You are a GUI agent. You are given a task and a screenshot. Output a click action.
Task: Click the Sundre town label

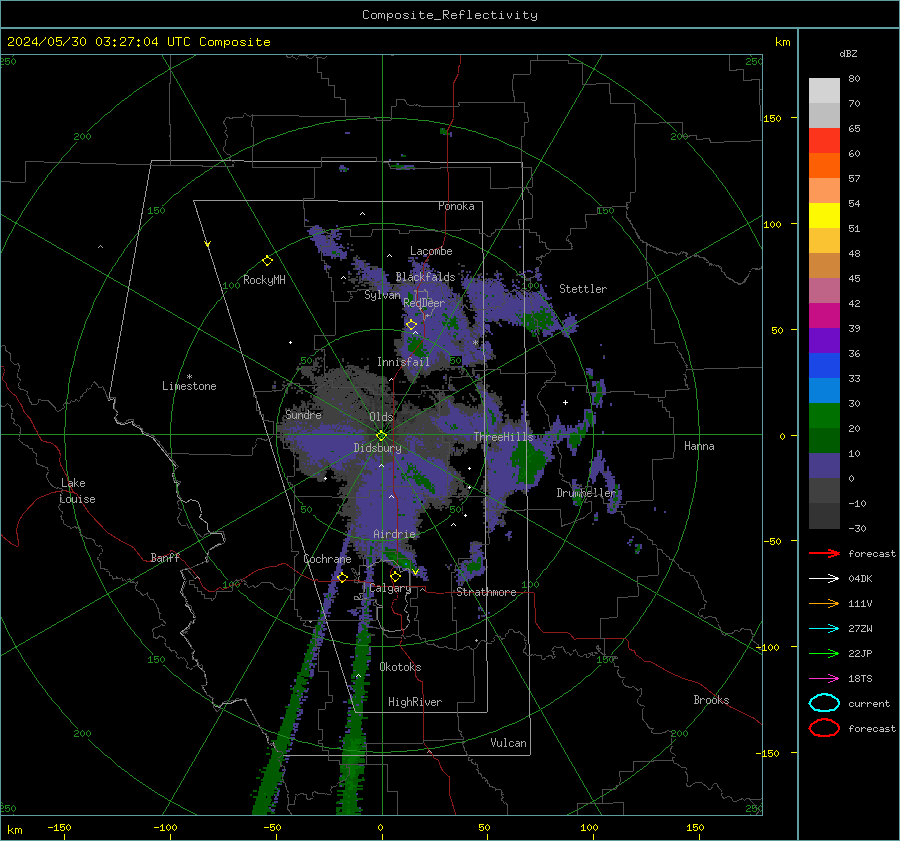303,414
